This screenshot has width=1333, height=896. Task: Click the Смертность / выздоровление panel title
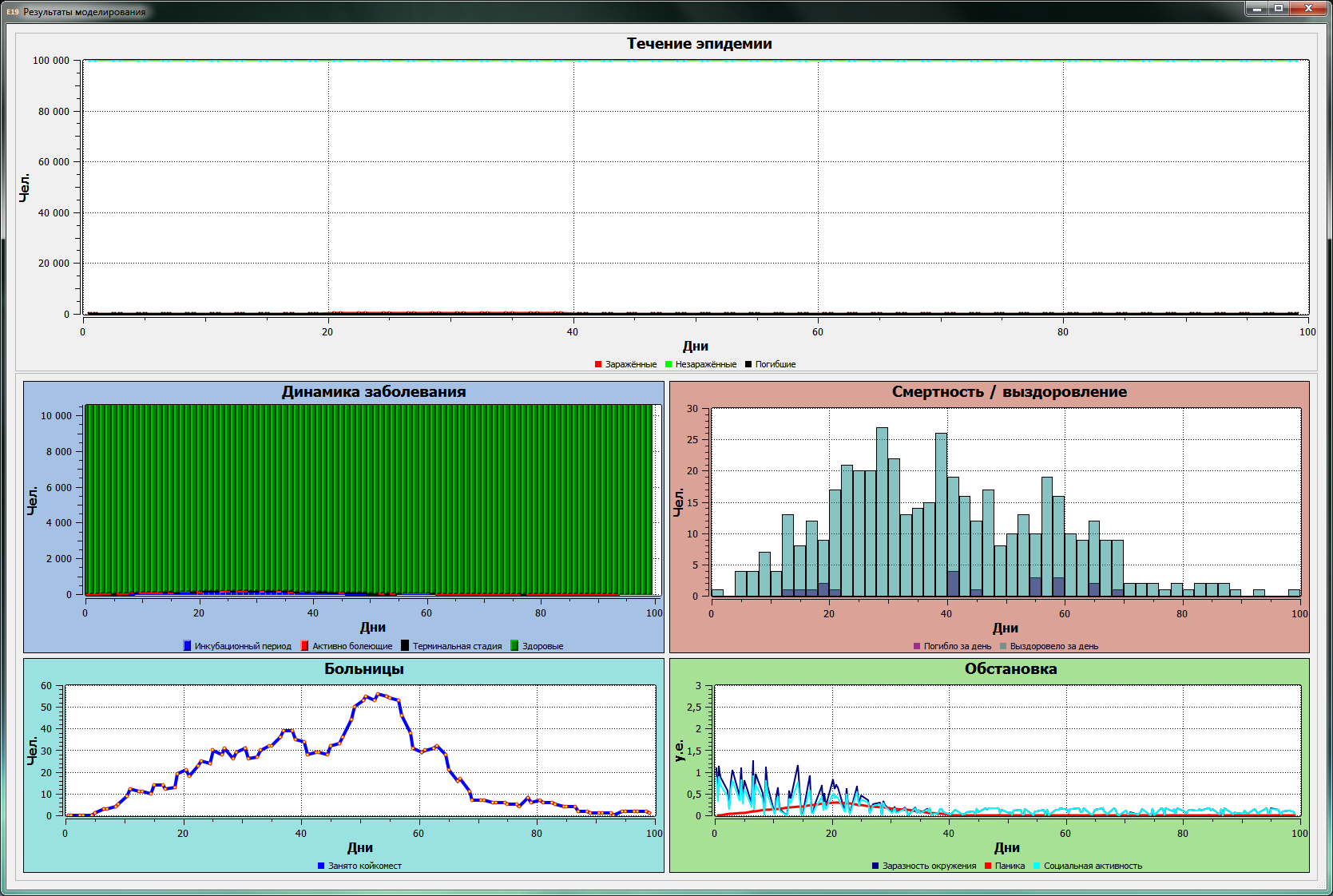pyautogui.click(x=1010, y=392)
